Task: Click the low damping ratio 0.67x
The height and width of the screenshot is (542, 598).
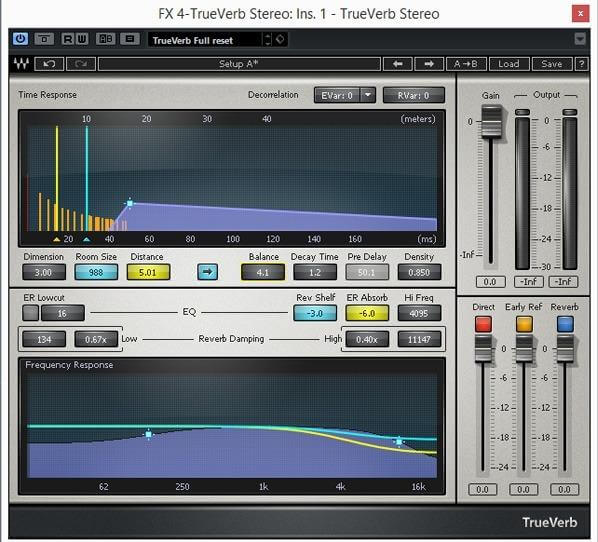Action: pos(96,339)
